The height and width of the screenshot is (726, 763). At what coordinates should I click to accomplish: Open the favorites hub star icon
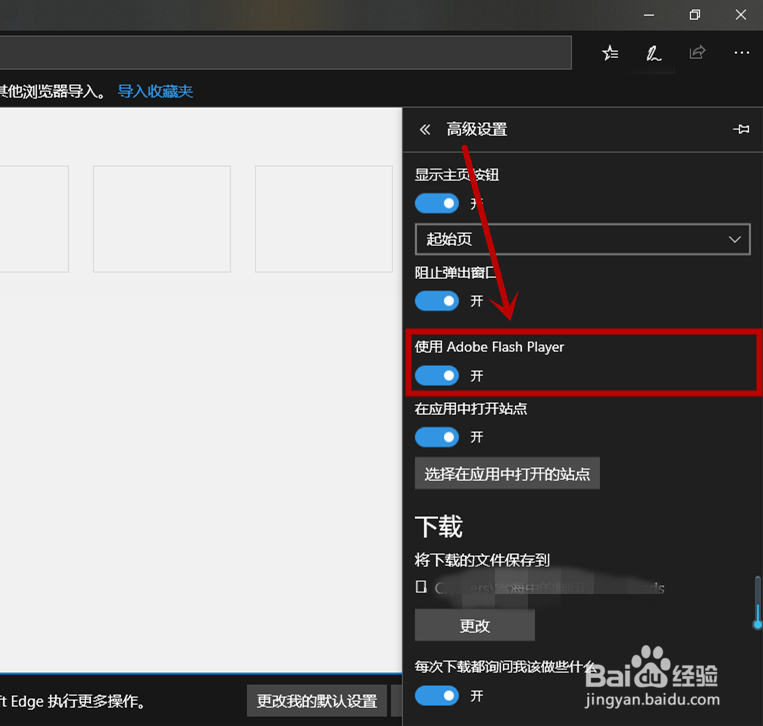(610, 53)
